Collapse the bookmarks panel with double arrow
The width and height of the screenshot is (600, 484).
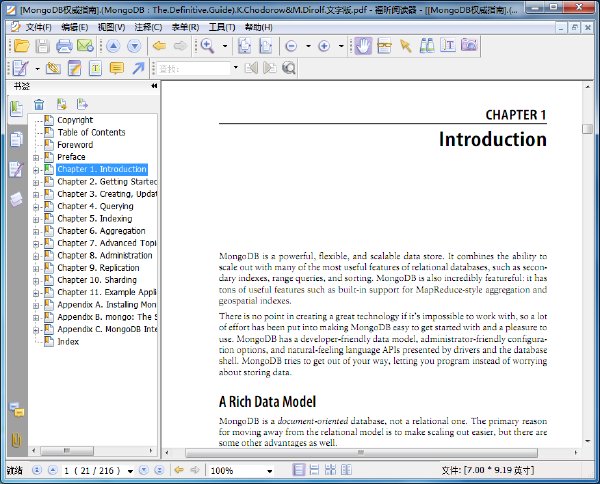[x=154, y=86]
